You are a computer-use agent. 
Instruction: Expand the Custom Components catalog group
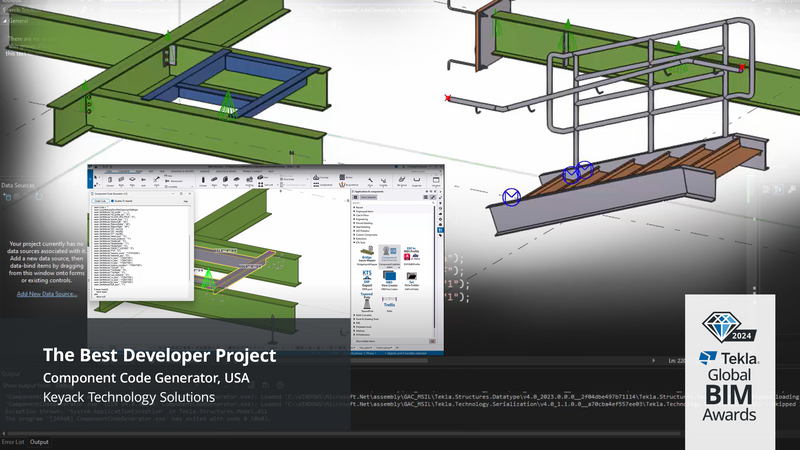[x=354, y=235]
